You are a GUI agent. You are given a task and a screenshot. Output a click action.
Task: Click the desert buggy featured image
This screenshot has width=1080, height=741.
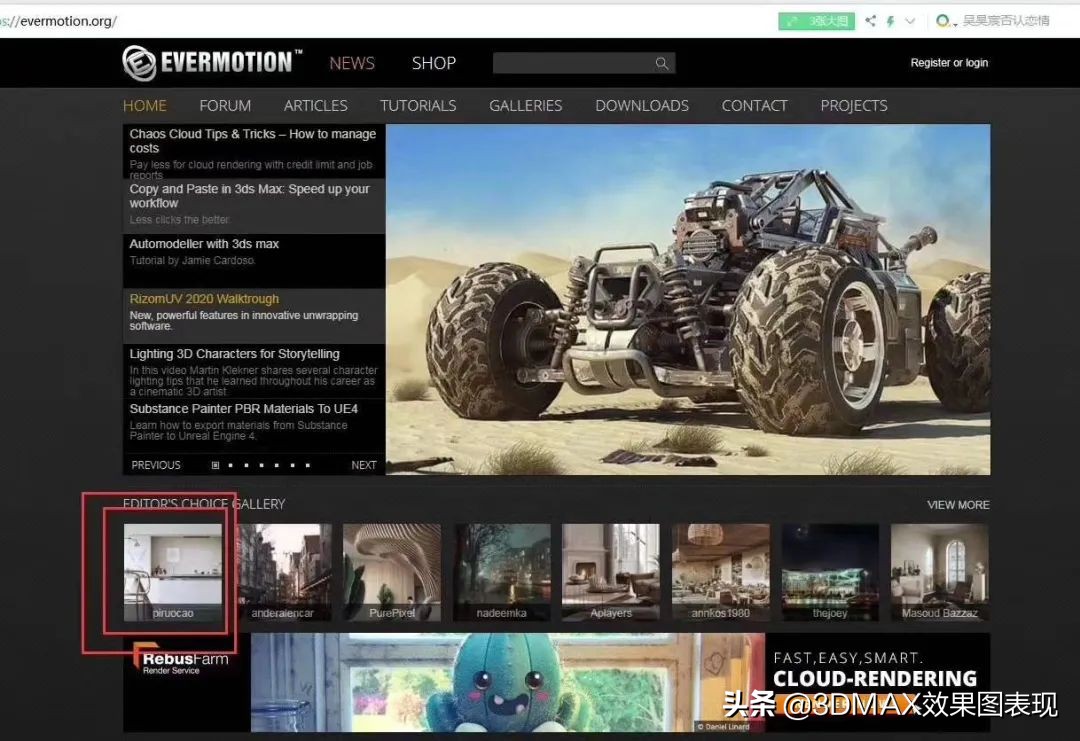pos(688,300)
